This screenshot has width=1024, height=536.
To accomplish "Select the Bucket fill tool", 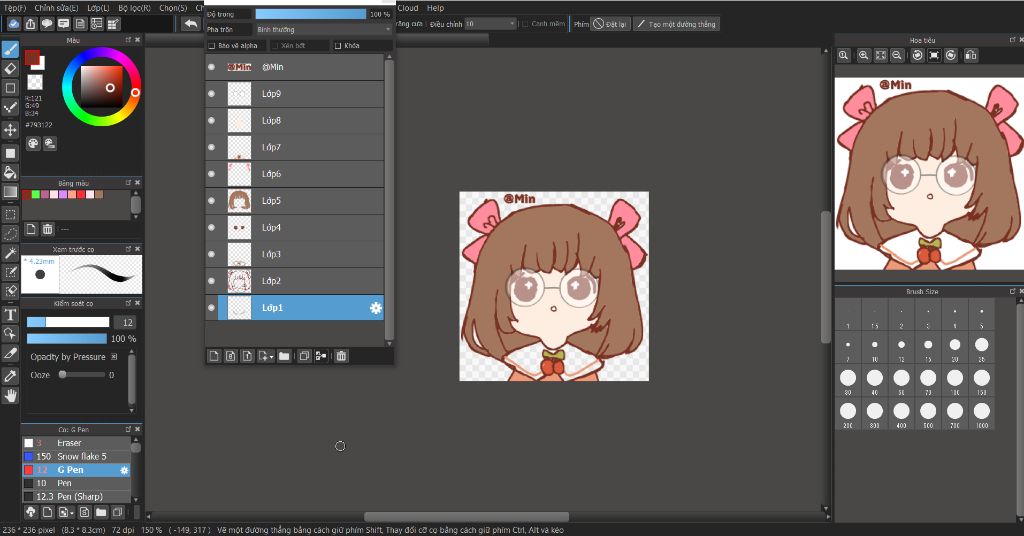I will (10, 172).
